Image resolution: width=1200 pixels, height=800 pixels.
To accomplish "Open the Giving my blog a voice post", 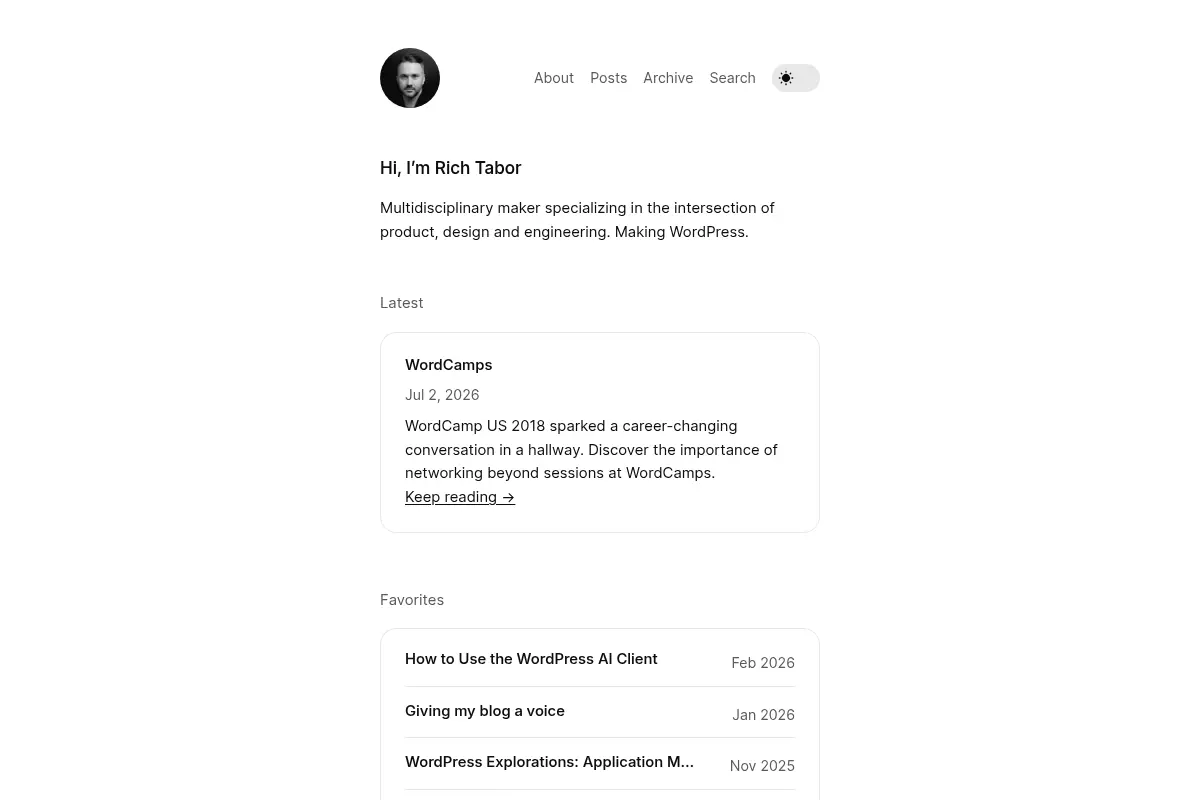I will click(485, 711).
